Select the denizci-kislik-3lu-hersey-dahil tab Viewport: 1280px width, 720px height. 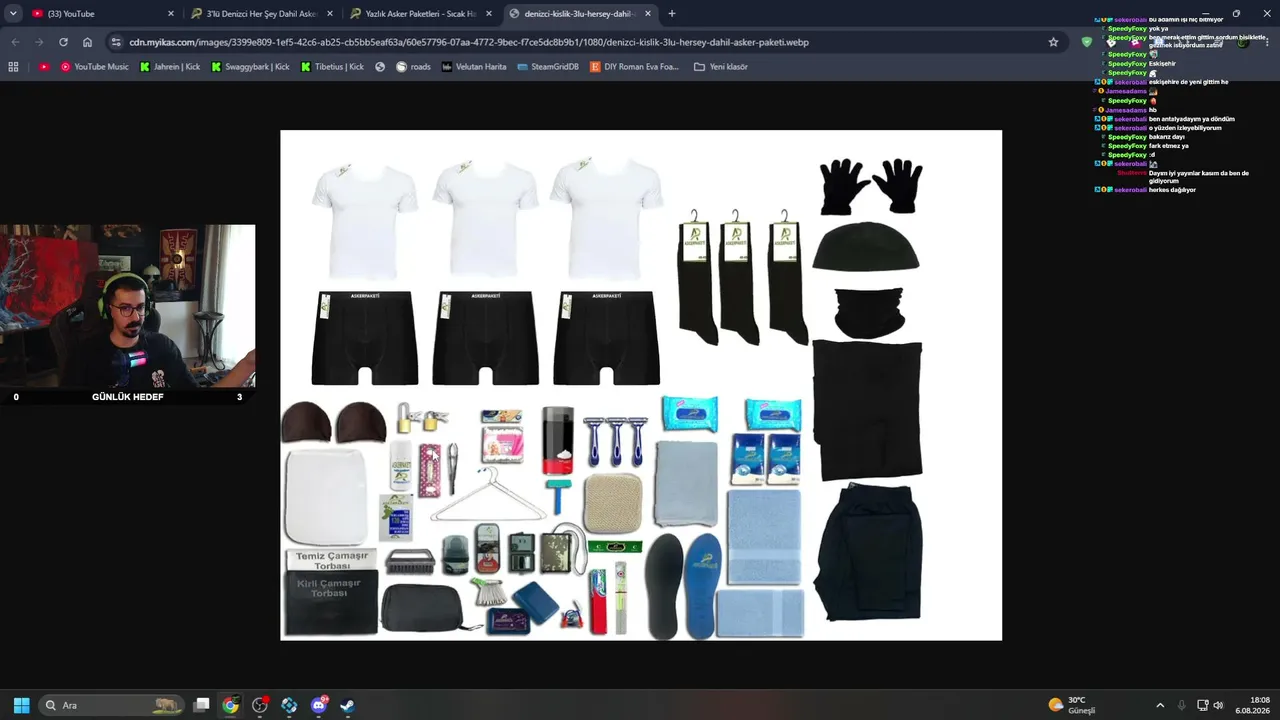tap(580, 14)
